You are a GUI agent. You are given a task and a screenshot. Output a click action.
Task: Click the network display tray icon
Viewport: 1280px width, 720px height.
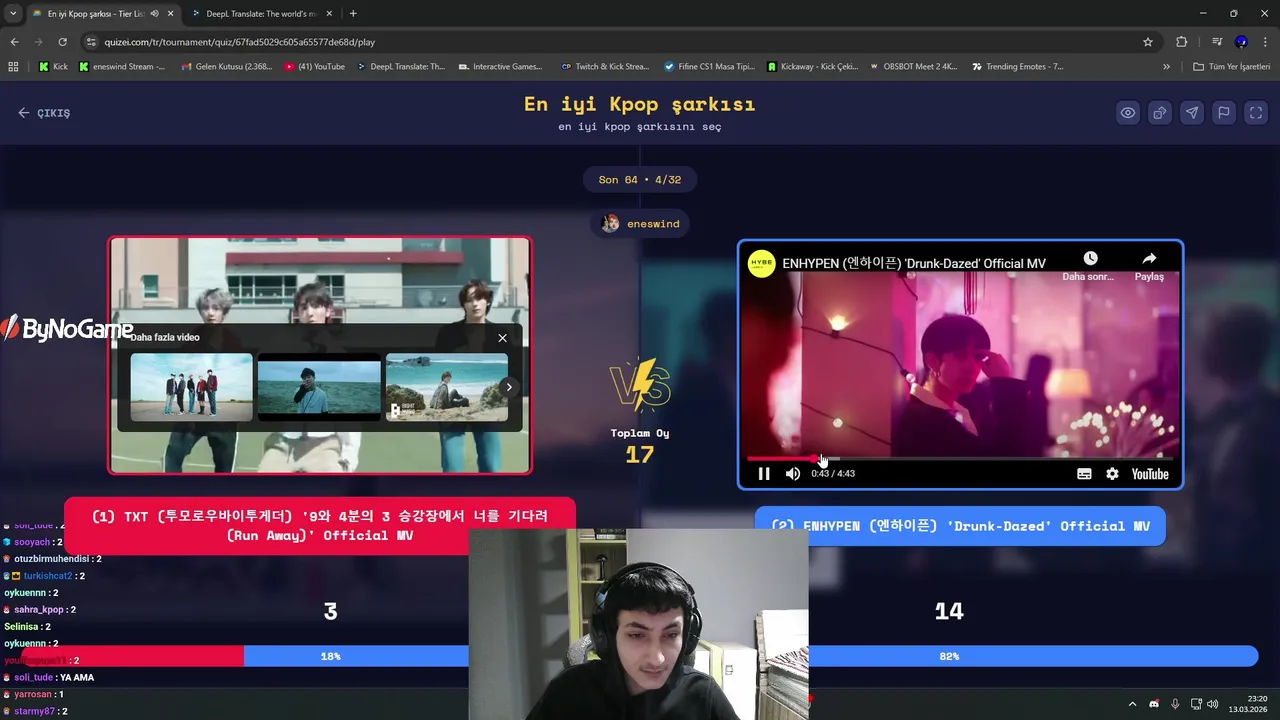click(x=1195, y=704)
